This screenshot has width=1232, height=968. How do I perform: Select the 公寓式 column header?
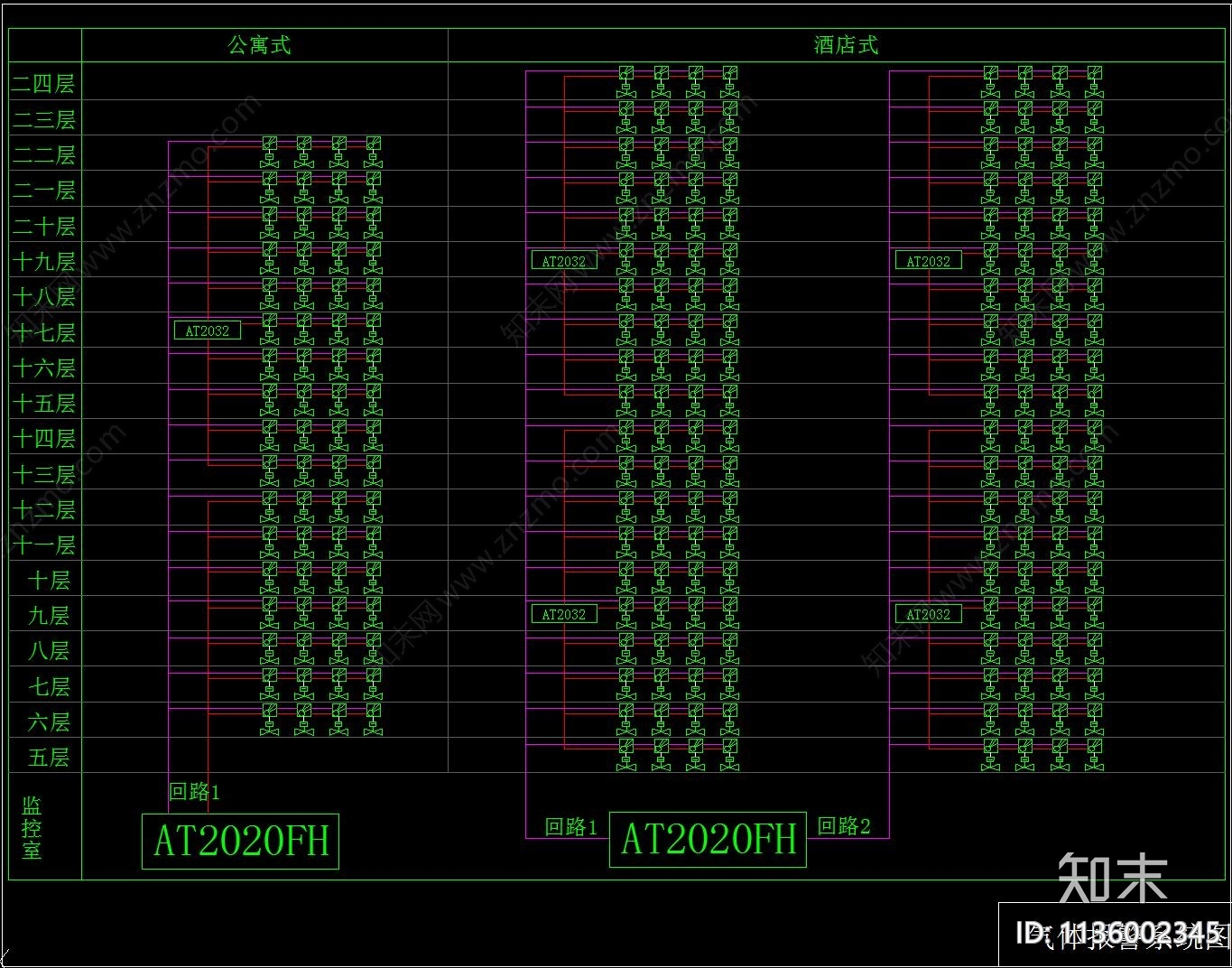pos(259,45)
